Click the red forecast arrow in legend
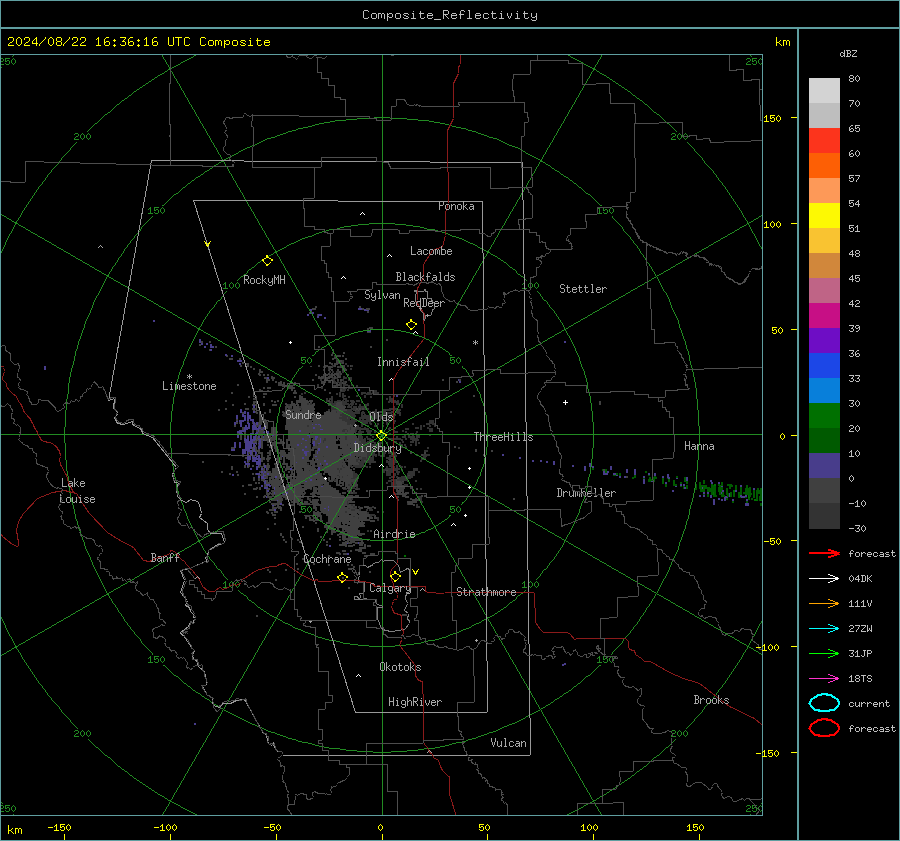The image size is (900, 841). coord(824,553)
